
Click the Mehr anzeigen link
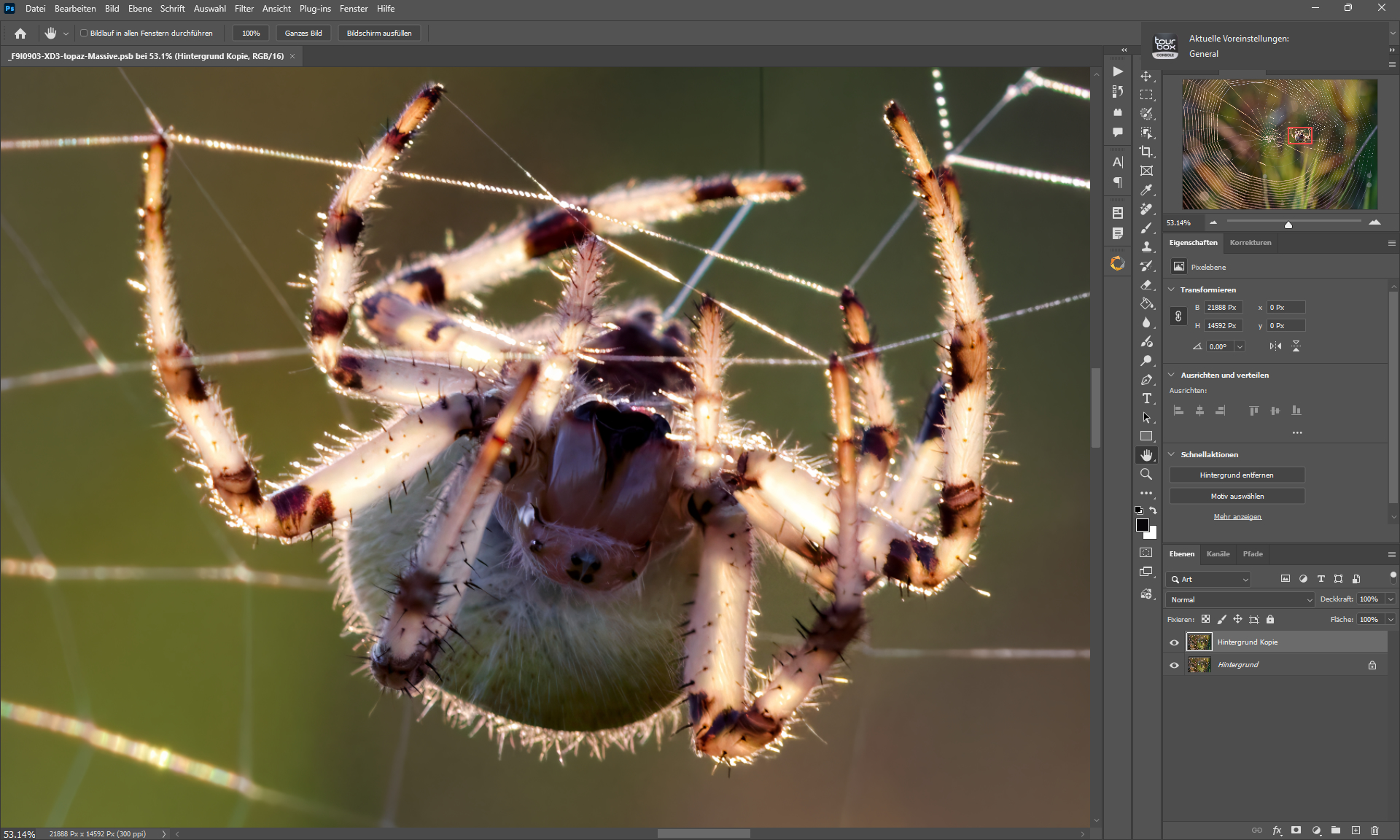(1237, 517)
